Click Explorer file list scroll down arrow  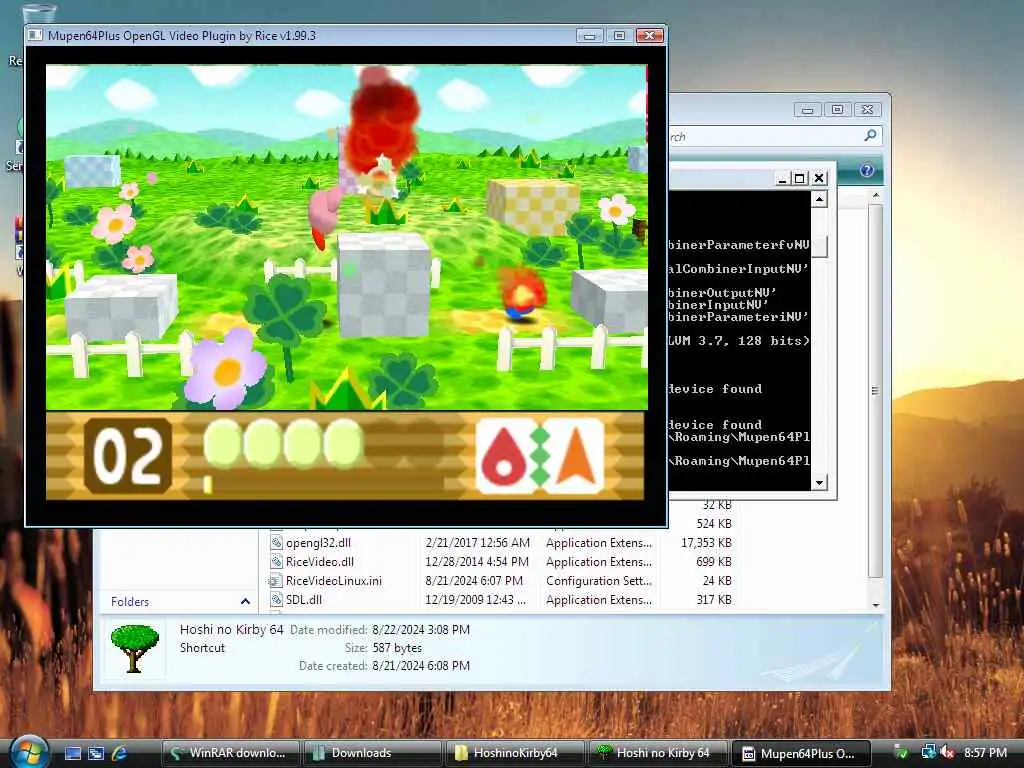[x=876, y=604]
